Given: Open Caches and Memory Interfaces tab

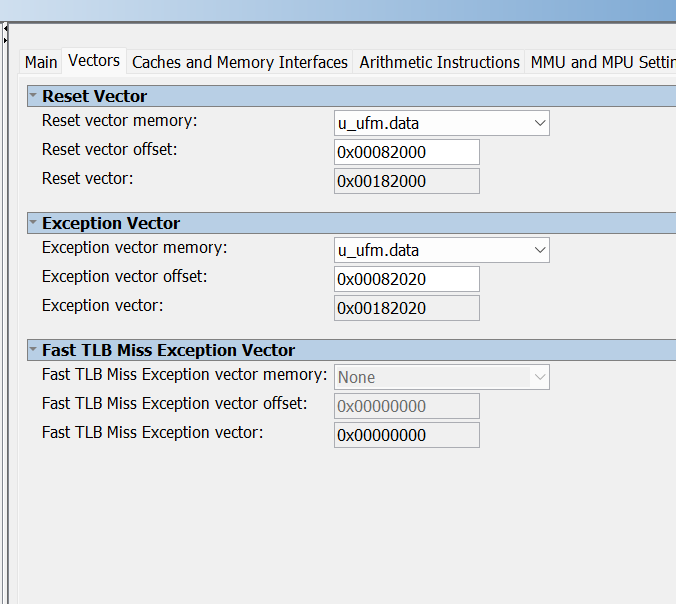Looking at the screenshot, I should 240,62.
